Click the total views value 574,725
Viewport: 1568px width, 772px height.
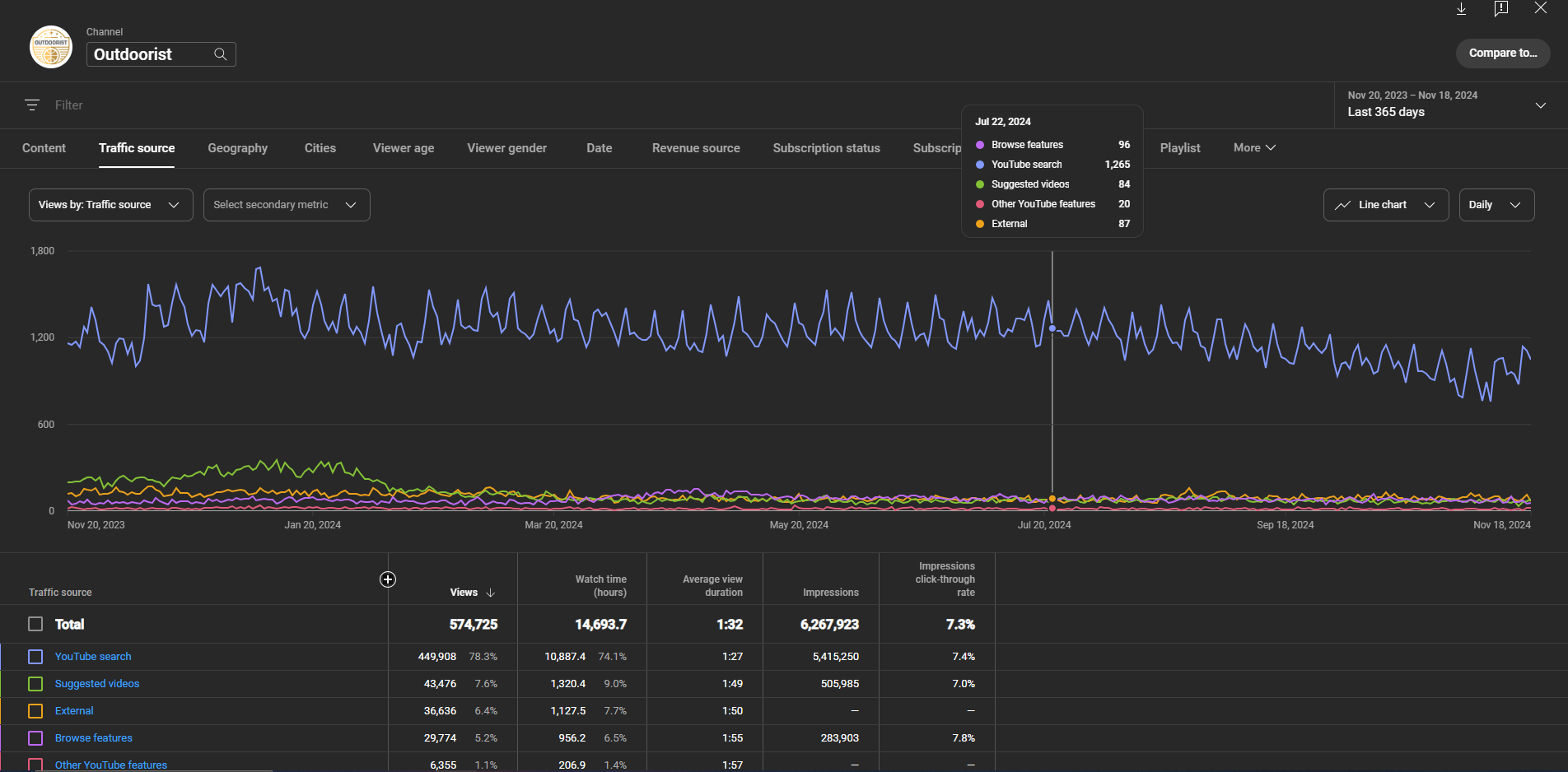474,625
